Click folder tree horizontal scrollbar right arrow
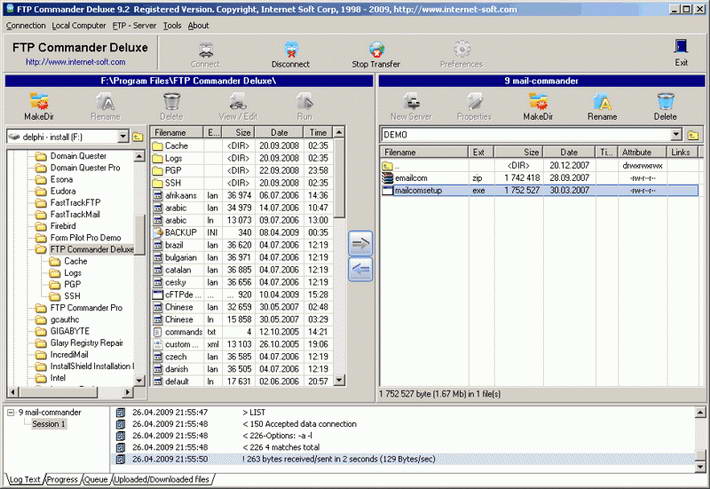This screenshot has height=489, width=710. 128,392
